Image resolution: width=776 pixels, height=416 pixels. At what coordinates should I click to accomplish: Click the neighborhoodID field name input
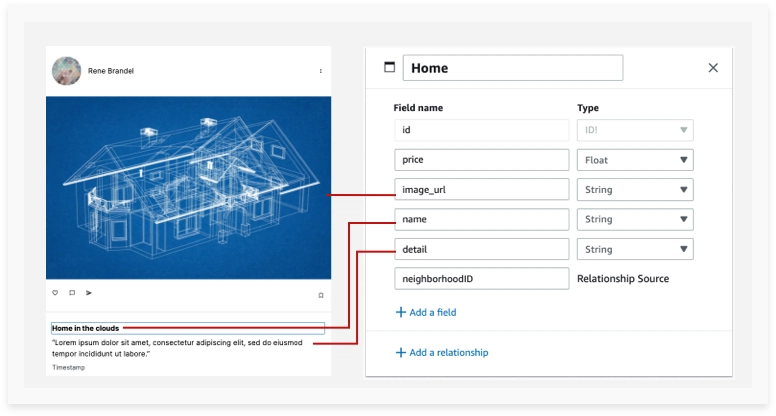pyautogui.click(x=482, y=278)
